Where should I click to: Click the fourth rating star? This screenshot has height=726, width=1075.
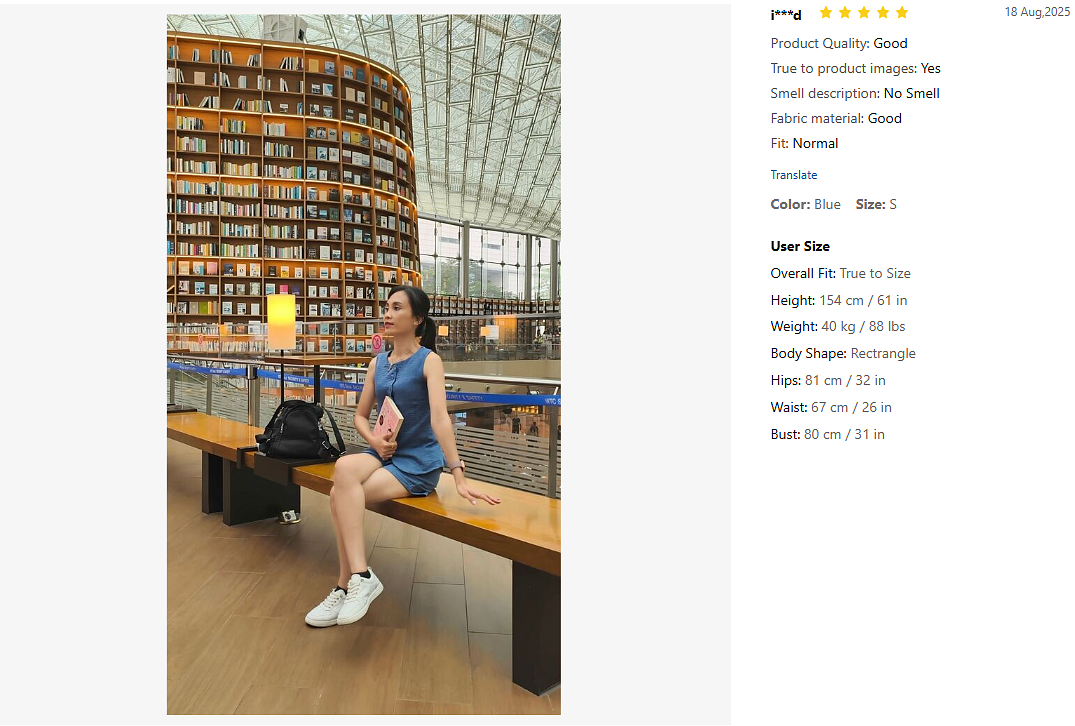point(883,12)
